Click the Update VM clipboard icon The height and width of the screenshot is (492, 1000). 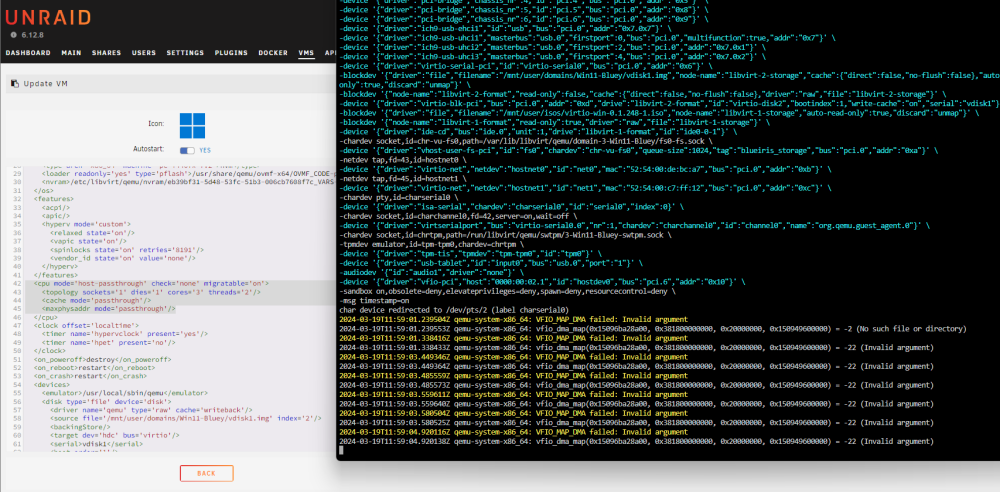[x=15, y=84]
